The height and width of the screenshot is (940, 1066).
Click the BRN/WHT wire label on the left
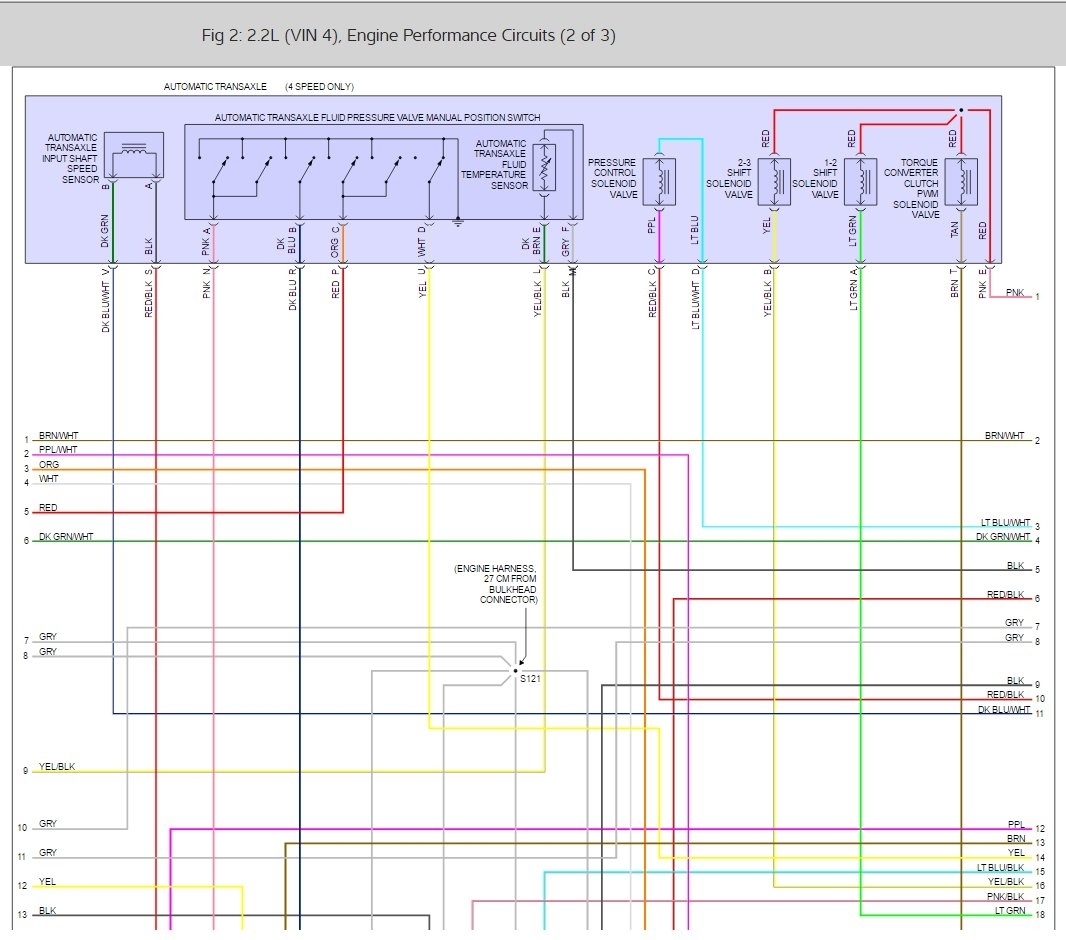[x=58, y=436]
